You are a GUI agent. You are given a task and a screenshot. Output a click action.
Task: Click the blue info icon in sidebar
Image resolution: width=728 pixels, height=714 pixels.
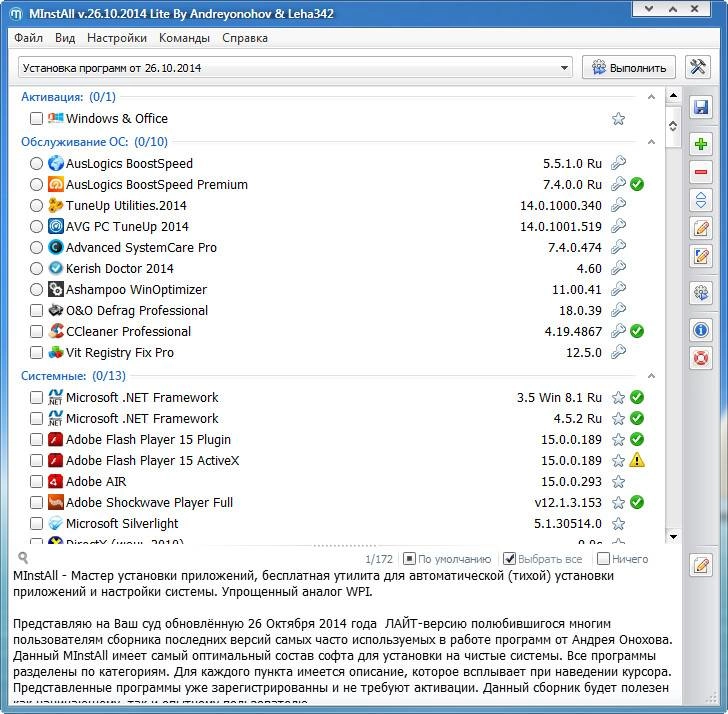click(701, 330)
